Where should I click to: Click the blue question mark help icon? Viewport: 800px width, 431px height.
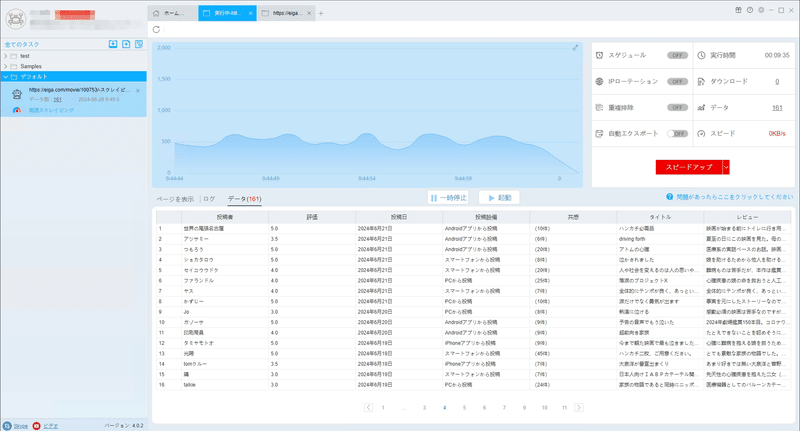669,197
